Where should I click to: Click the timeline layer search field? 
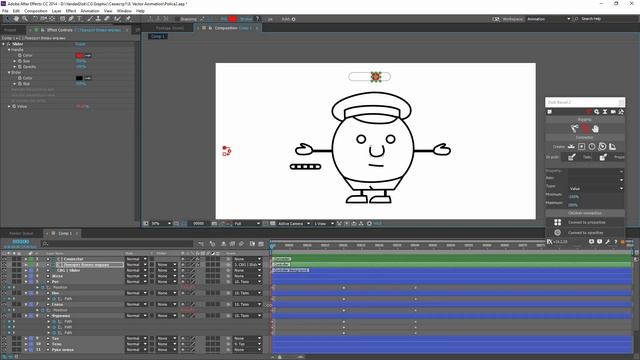(117, 244)
